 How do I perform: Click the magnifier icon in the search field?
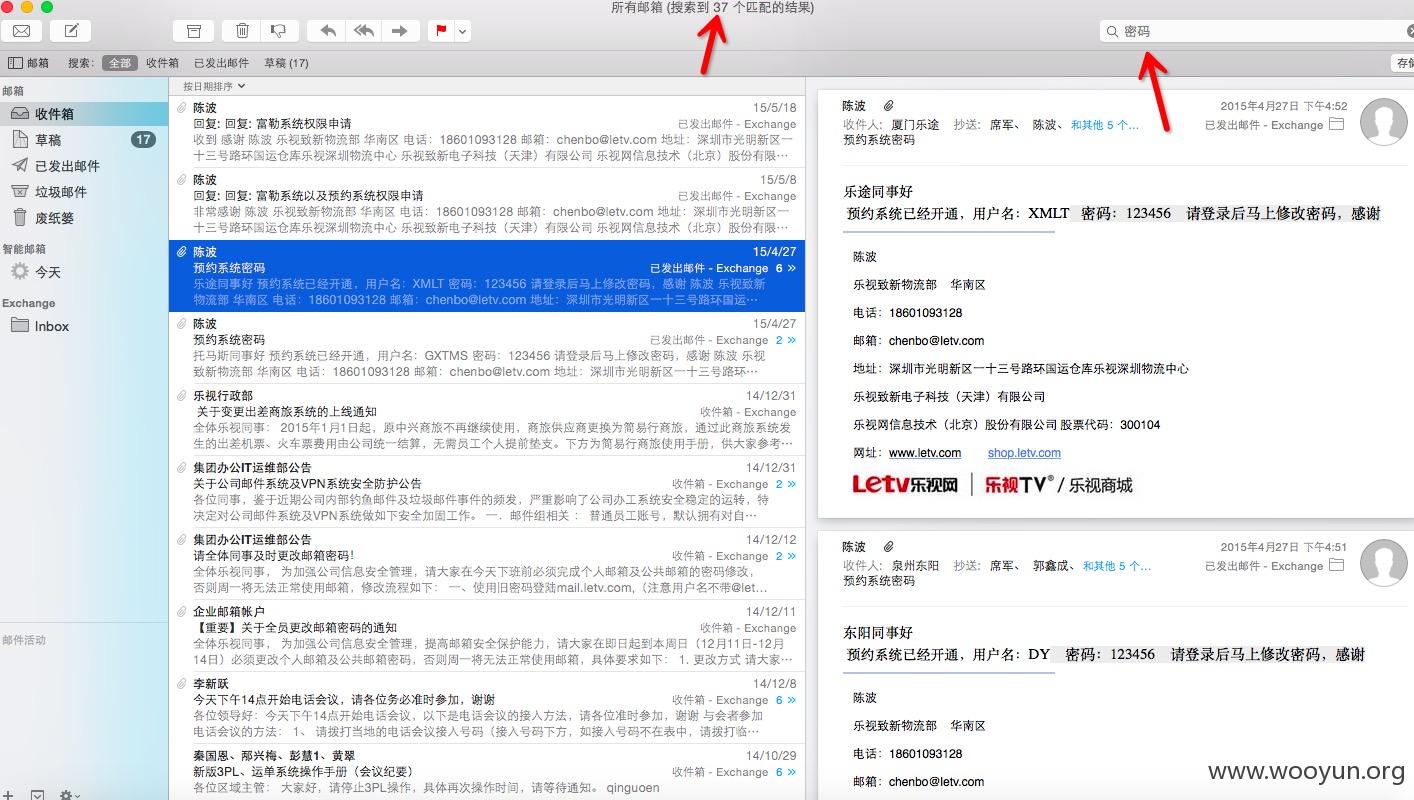click(1111, 32)
